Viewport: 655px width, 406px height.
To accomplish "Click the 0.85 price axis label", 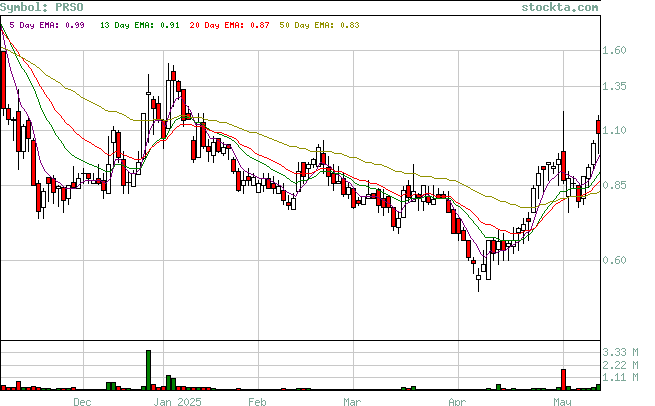I will [614, 185].
